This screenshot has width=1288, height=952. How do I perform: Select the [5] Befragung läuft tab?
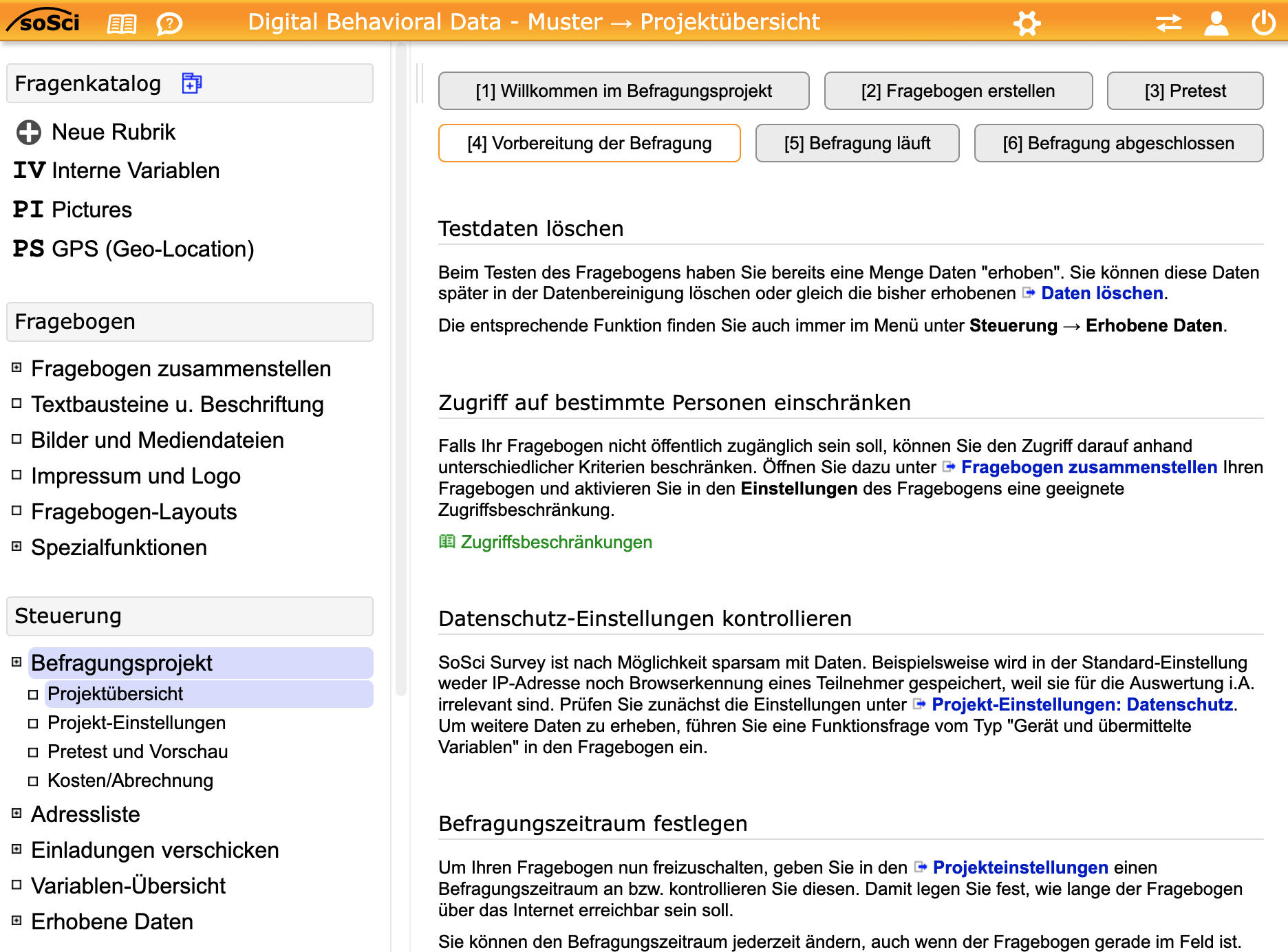(x=857, y=143)
